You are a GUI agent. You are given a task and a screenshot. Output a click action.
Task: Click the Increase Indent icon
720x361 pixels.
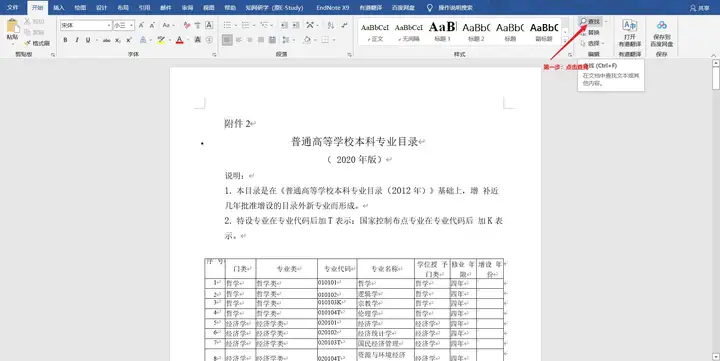[296, 25]
